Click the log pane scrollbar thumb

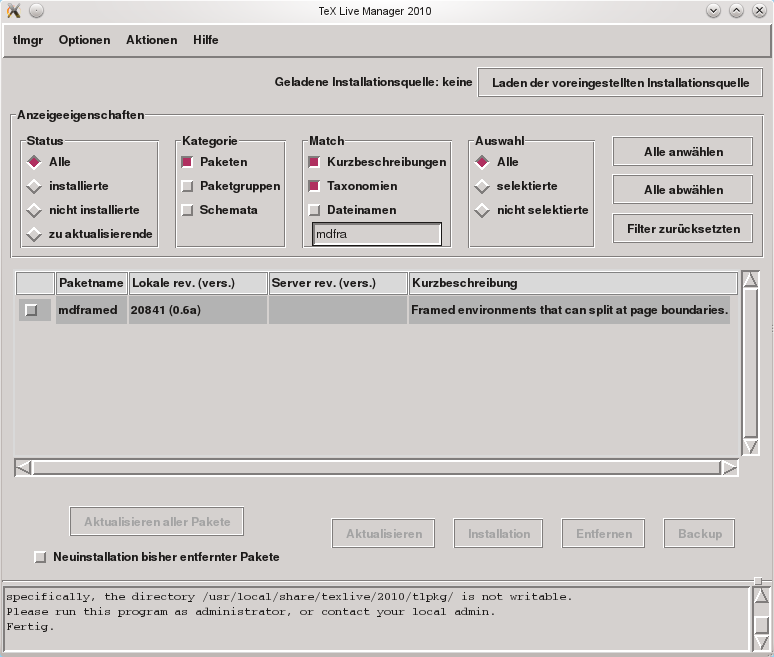tap(761, 624)
